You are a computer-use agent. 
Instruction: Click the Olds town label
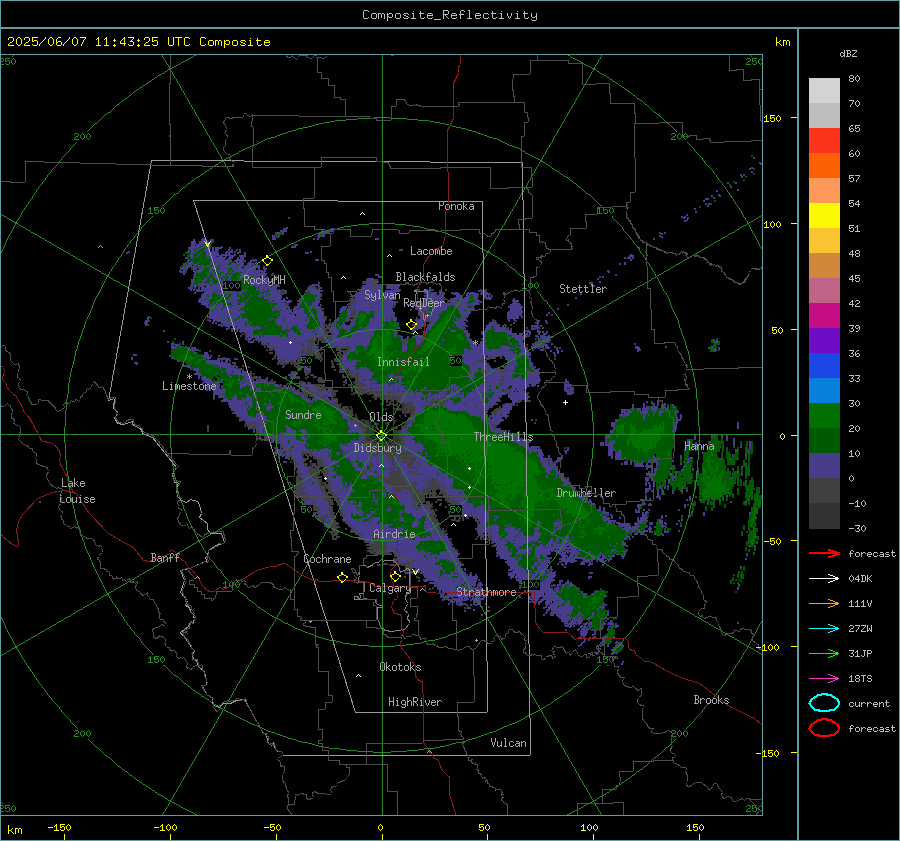(381, 417)
